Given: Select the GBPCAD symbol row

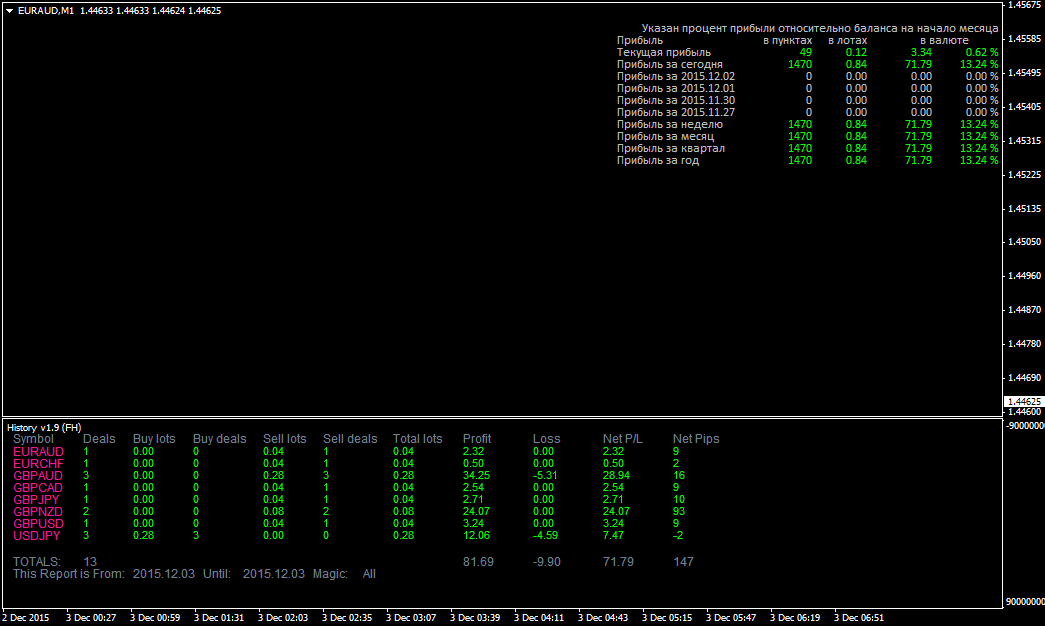Looking at the screenshot, I should pos(38,487).
